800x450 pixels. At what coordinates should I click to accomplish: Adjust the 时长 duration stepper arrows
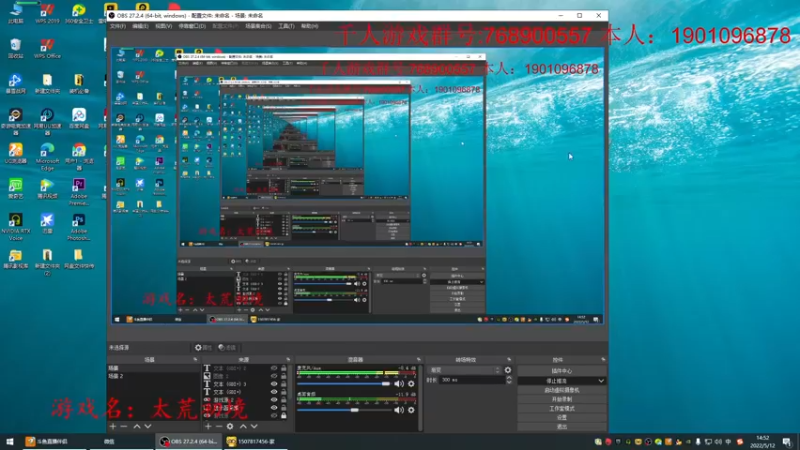[x=509, y=380]
